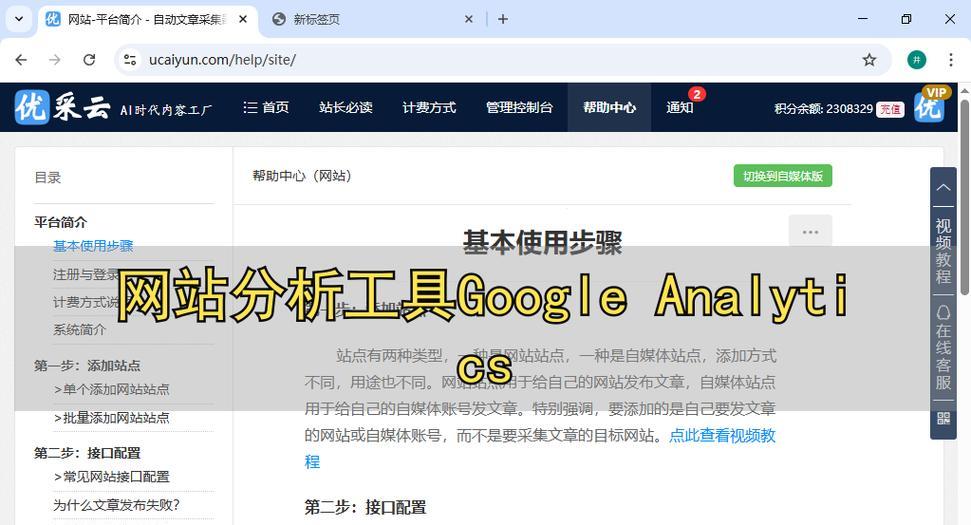Select 帮助中心 navigation item
The height and width of the screenshot is (525, 971).
point(609,108)
